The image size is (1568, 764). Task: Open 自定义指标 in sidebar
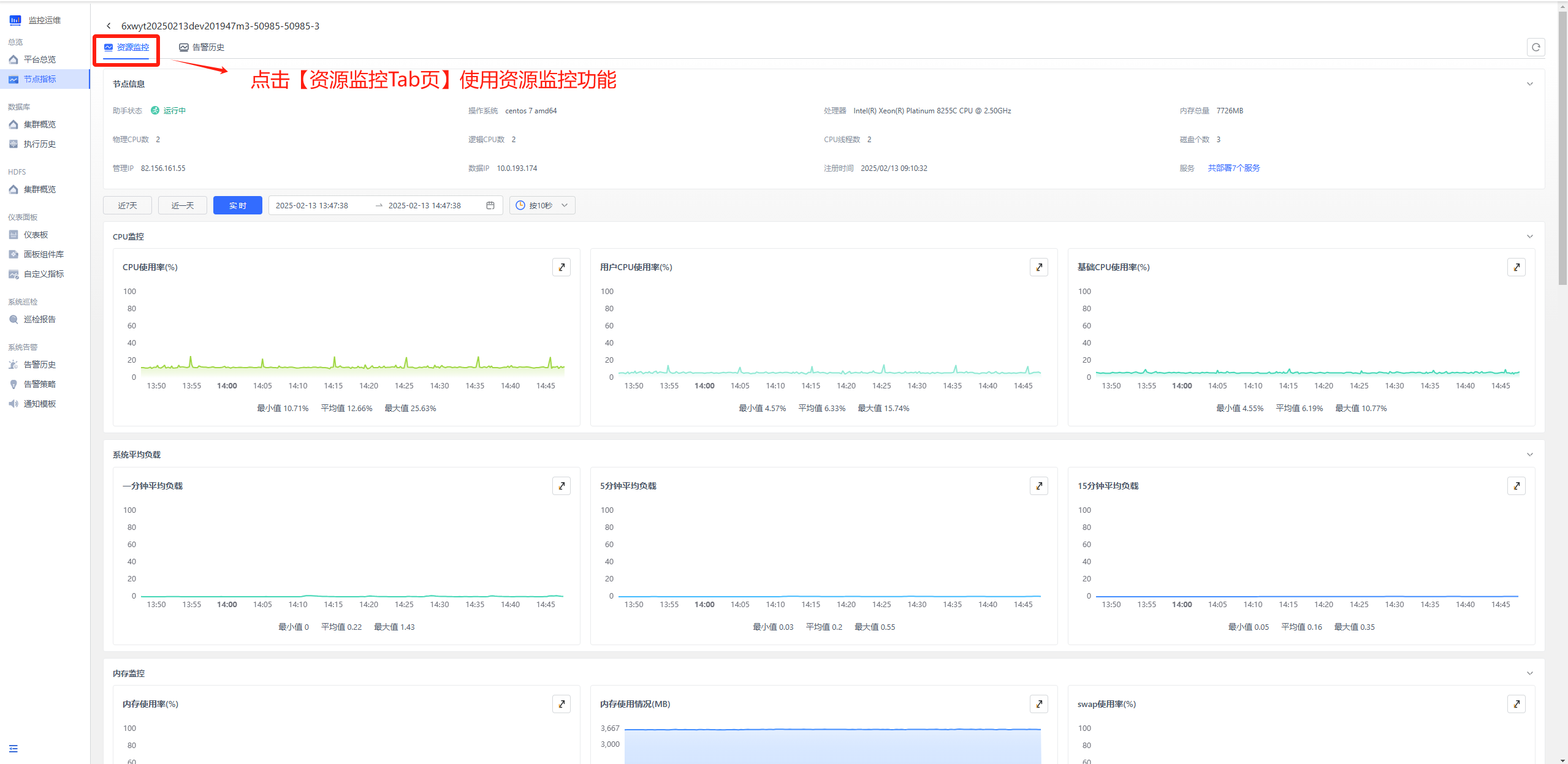(45, 274)
